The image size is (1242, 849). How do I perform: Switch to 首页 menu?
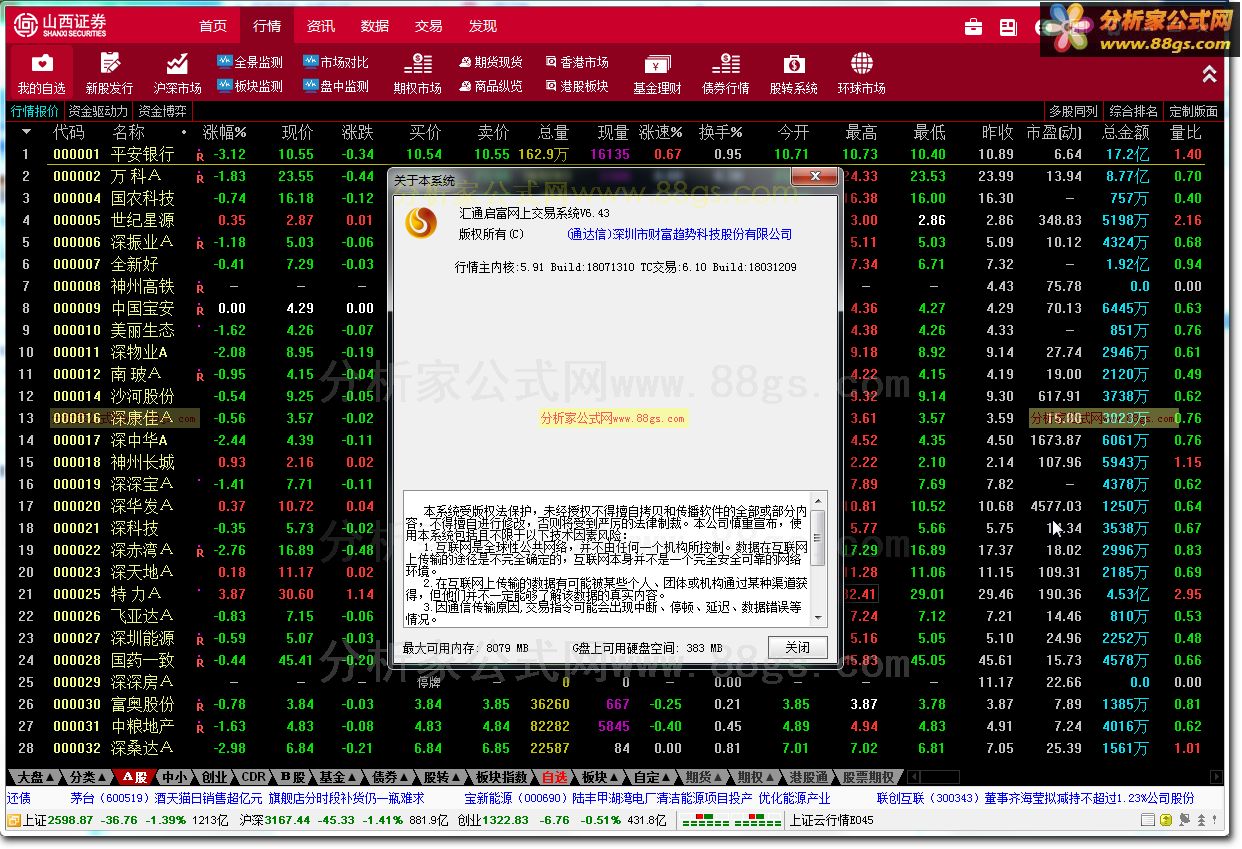(213, 26)
